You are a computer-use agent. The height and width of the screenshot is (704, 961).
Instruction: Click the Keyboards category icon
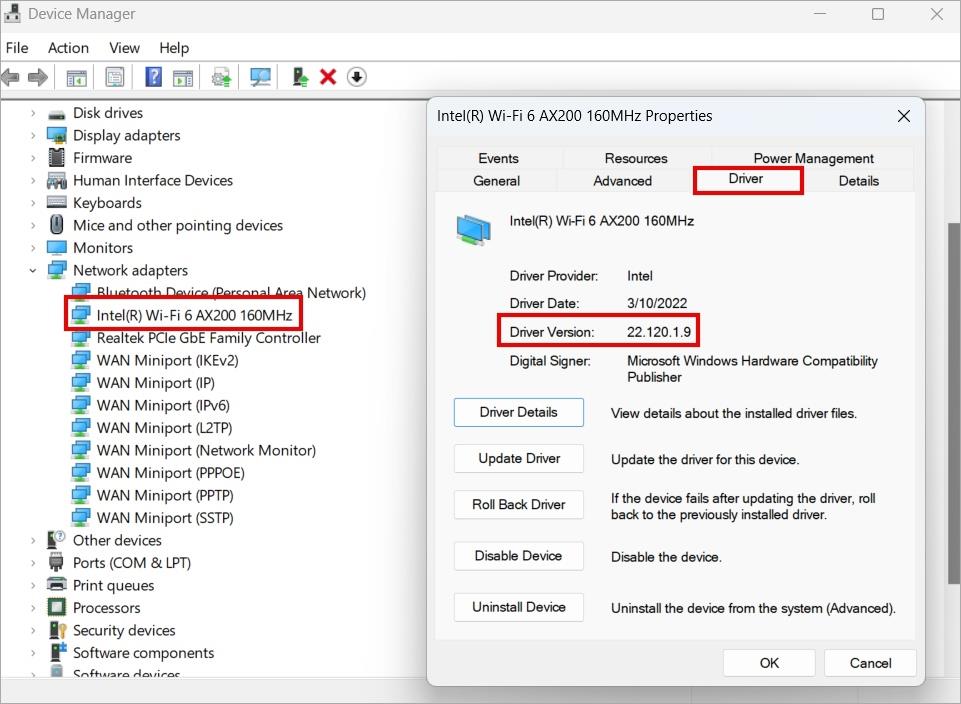click(56, 202)
